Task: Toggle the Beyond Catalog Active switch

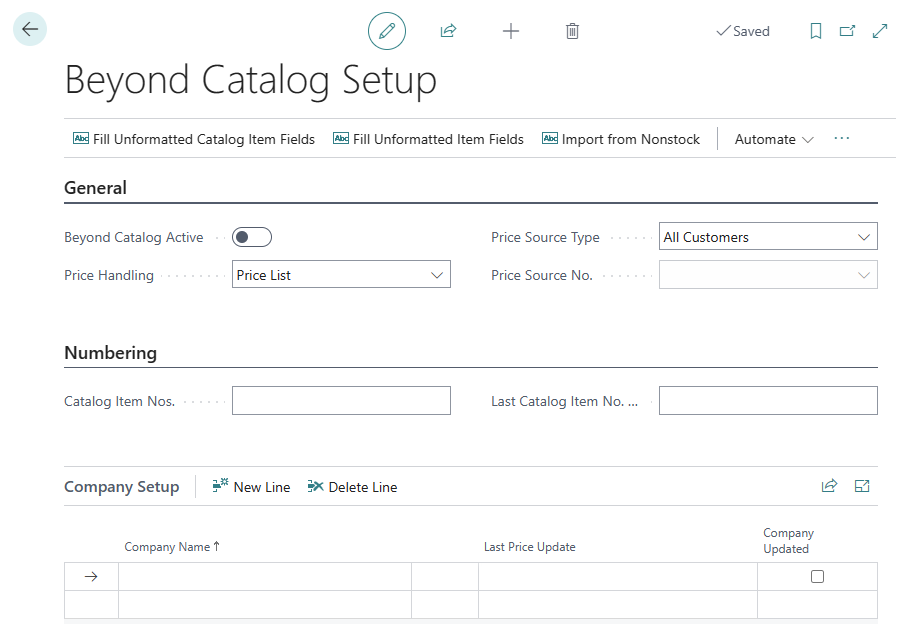Action: point(252,237)
